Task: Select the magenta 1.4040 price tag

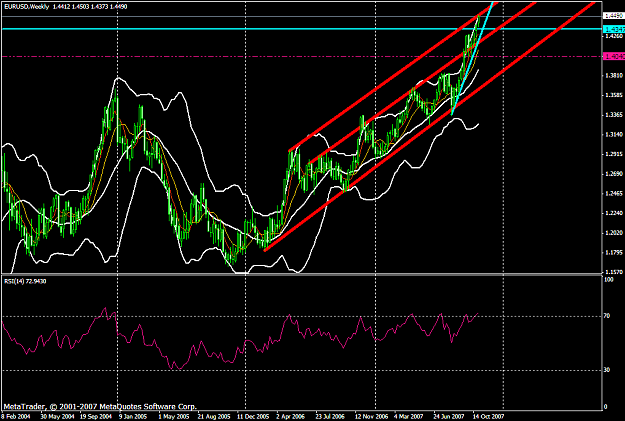Action: [x=614, y=57]
